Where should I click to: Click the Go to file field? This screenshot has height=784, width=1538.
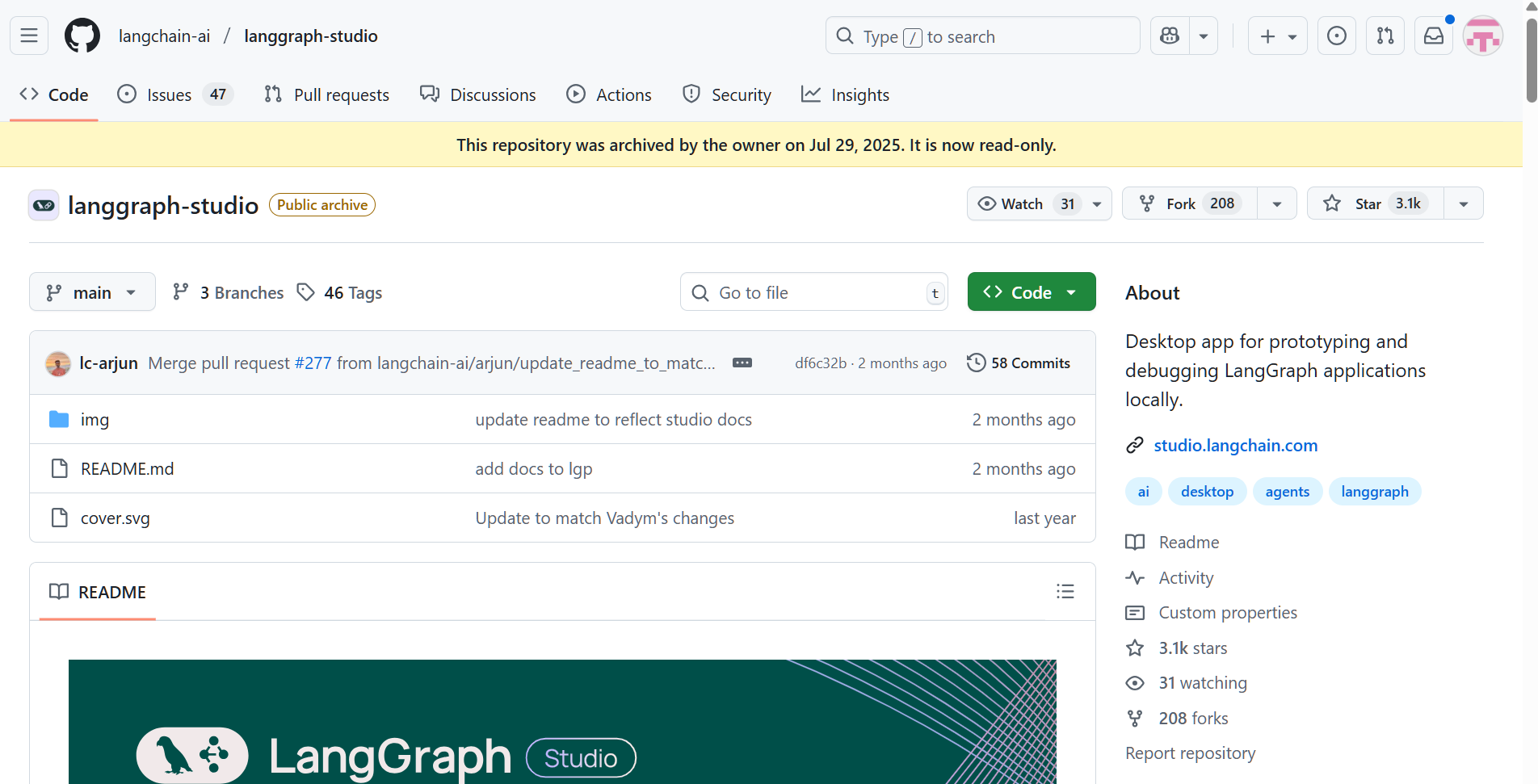(814, 292)
